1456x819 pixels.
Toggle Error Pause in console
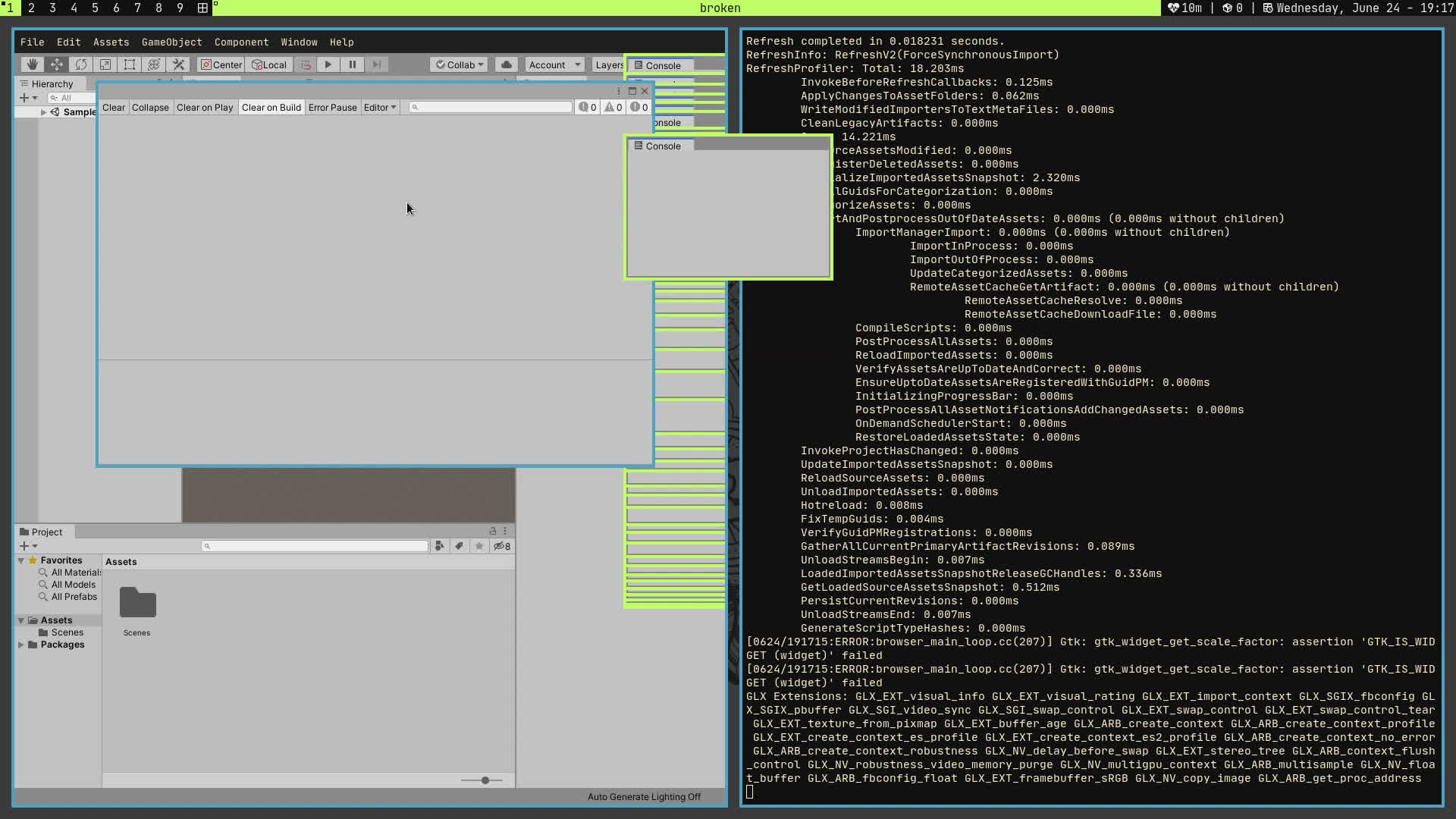tap(332, 107)
